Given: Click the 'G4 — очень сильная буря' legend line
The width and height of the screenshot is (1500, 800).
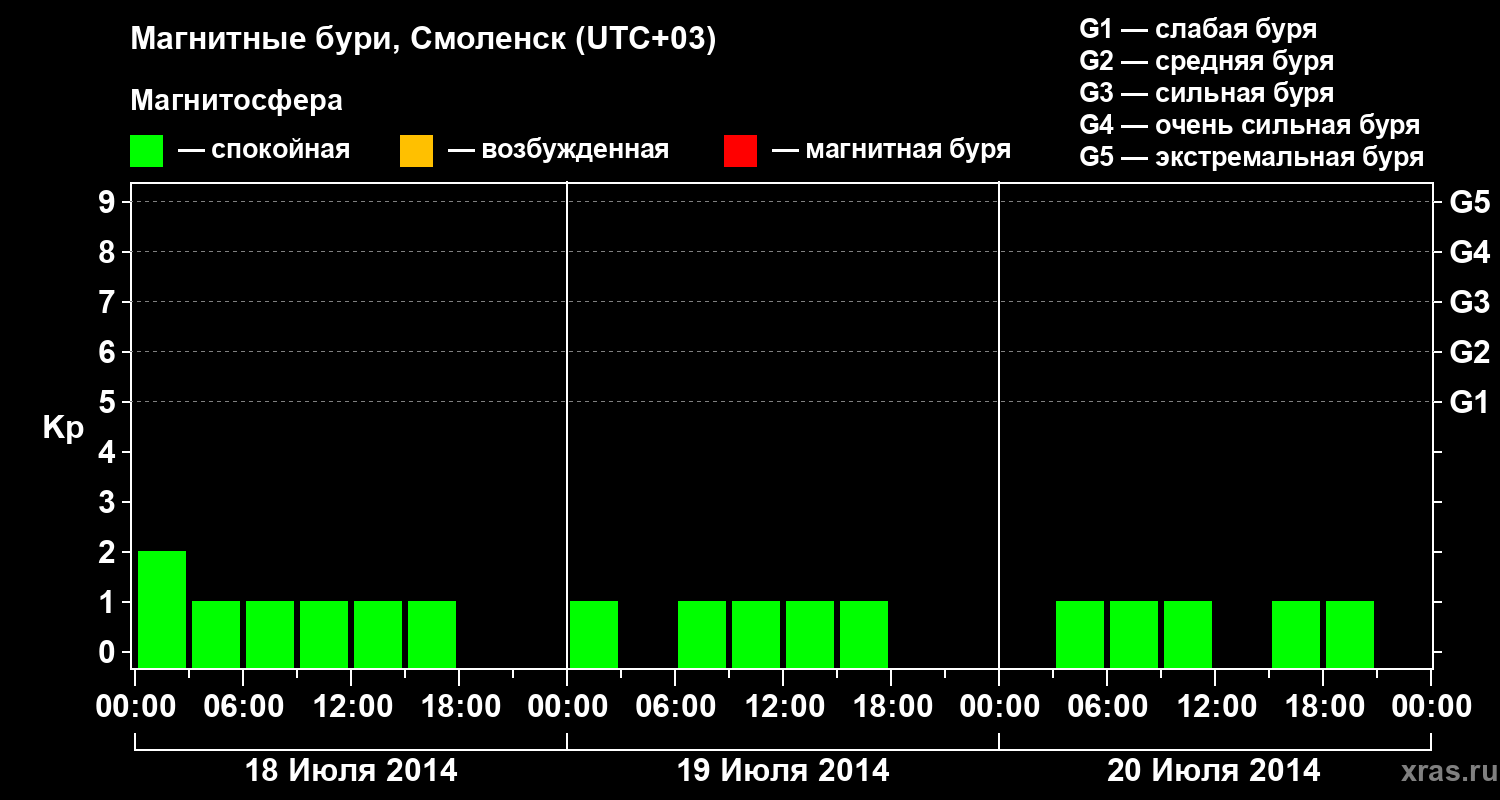Looking at the screenshot, I should click(x=1250, y=125).
